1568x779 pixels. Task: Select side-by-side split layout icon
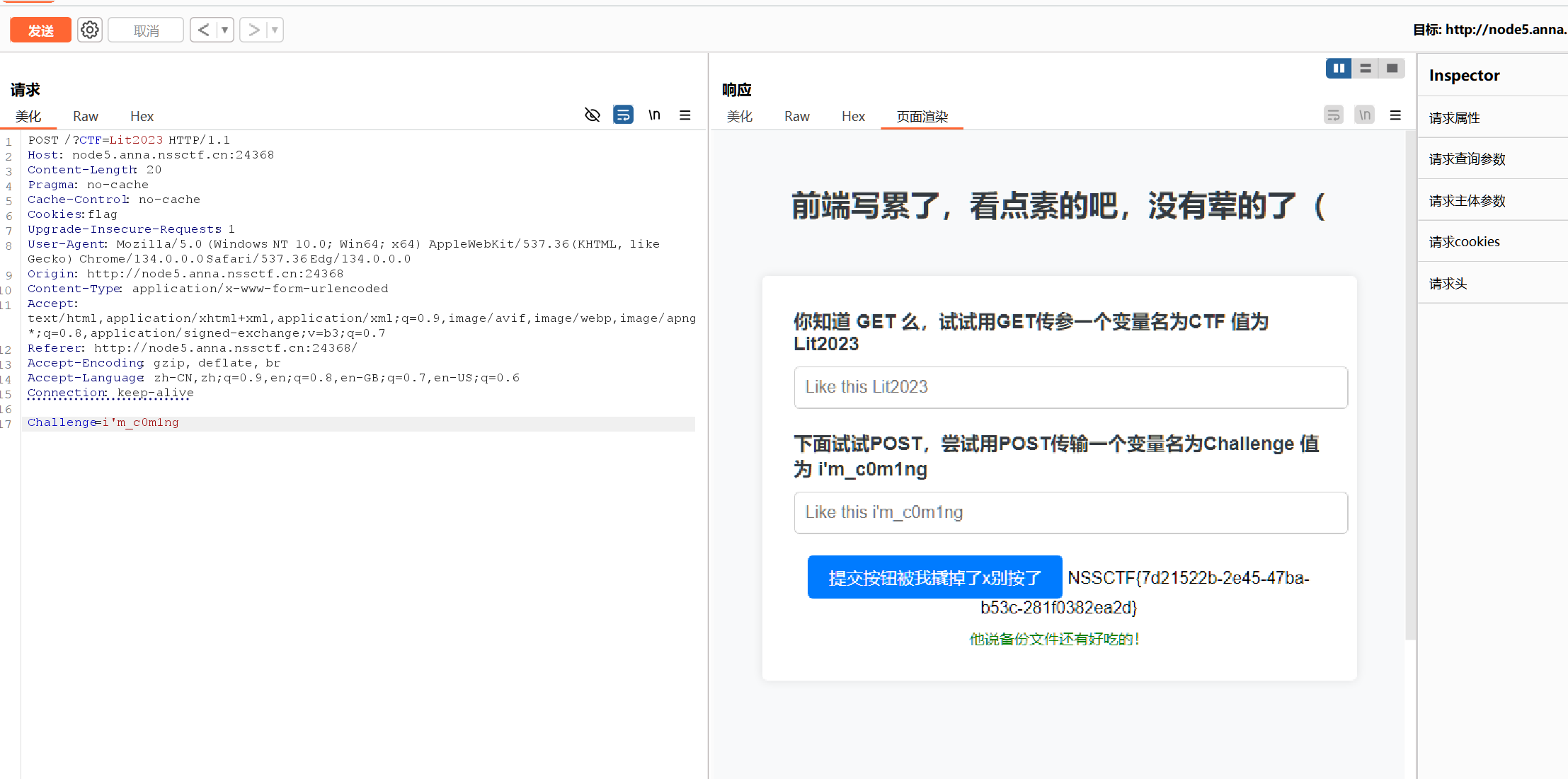1338,68
